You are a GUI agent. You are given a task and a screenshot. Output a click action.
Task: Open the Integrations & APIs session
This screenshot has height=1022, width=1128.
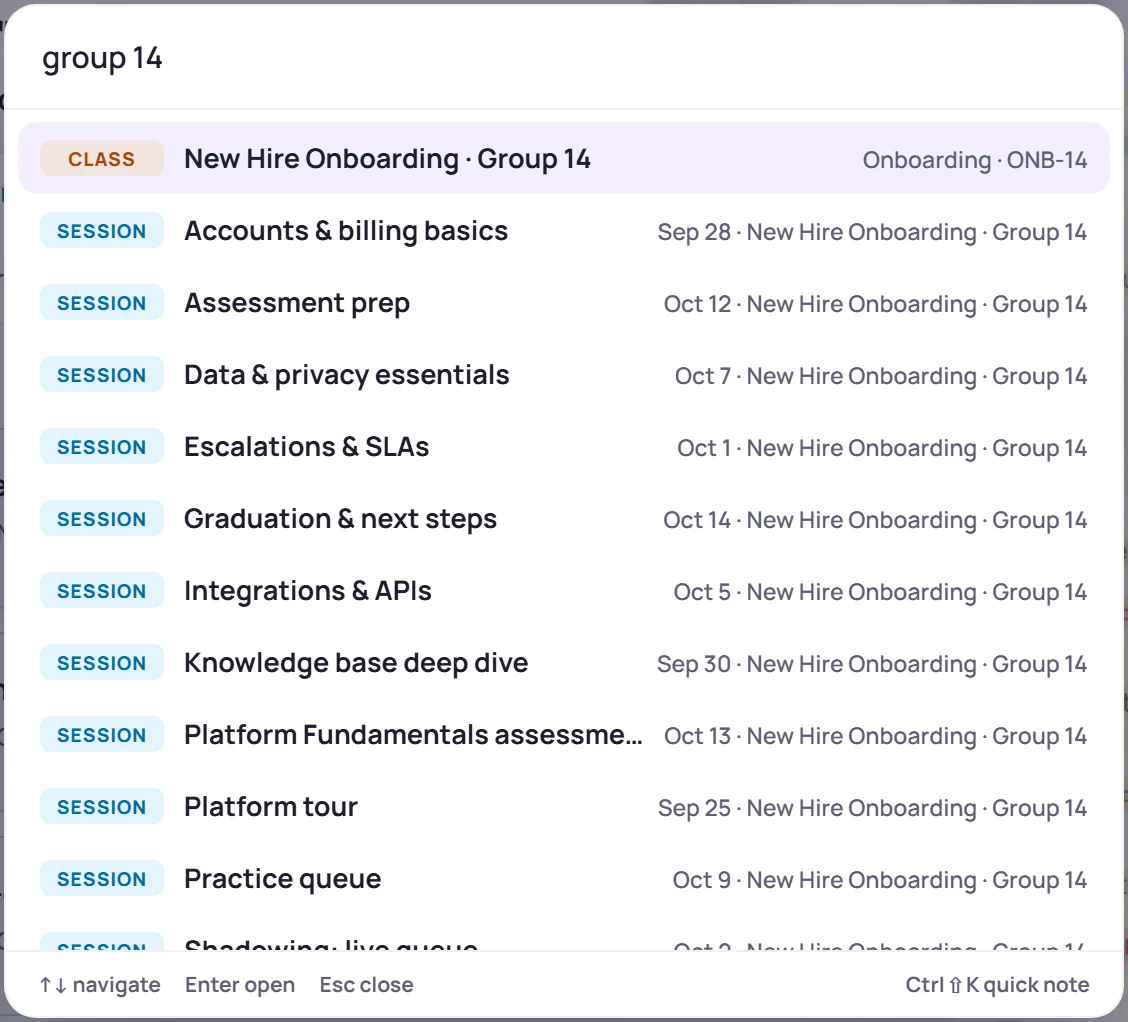563,590
